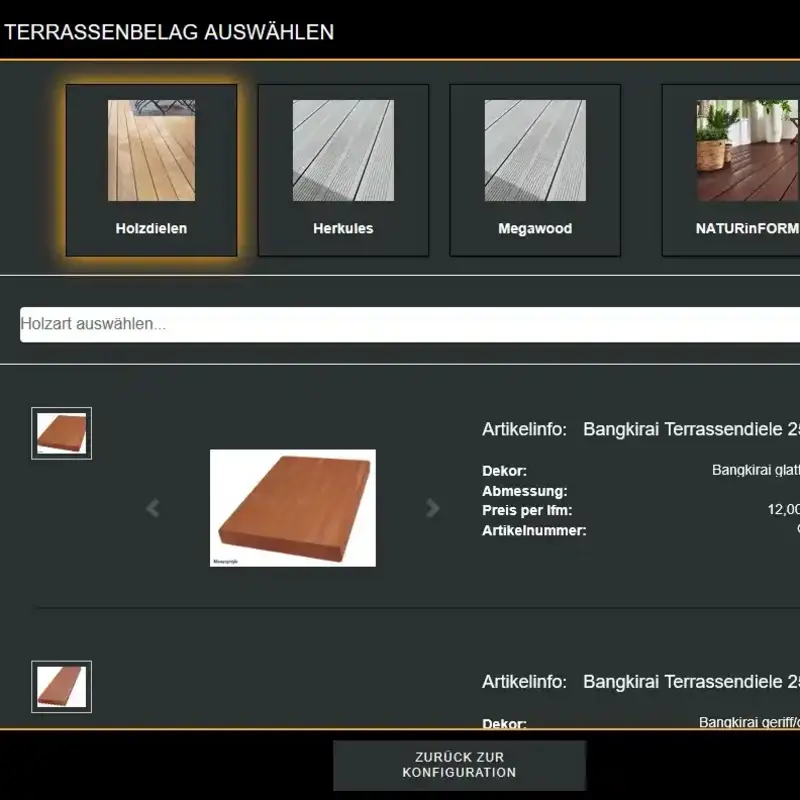Open the Holzart auswählen search field
Viewport: 800px width, 800px height.
point(400,324)
